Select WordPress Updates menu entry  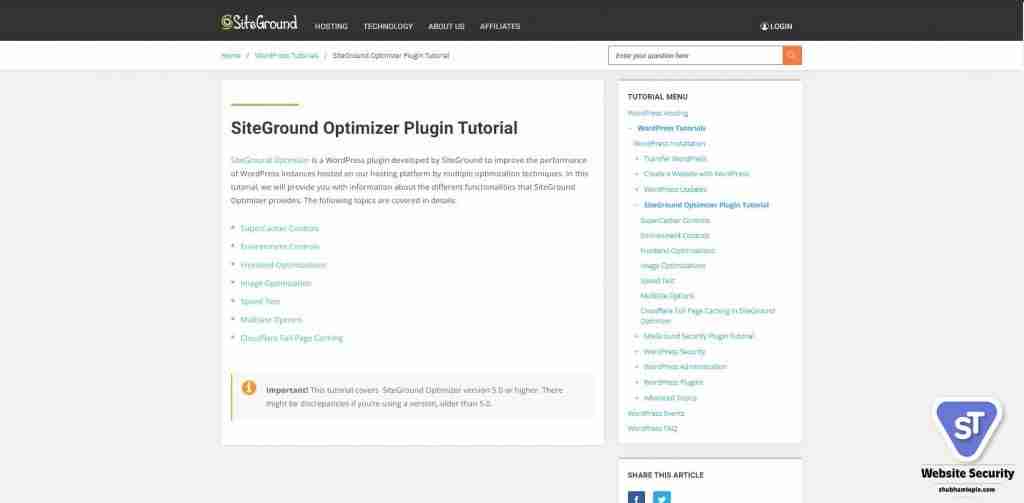click(x=675, y=189)
